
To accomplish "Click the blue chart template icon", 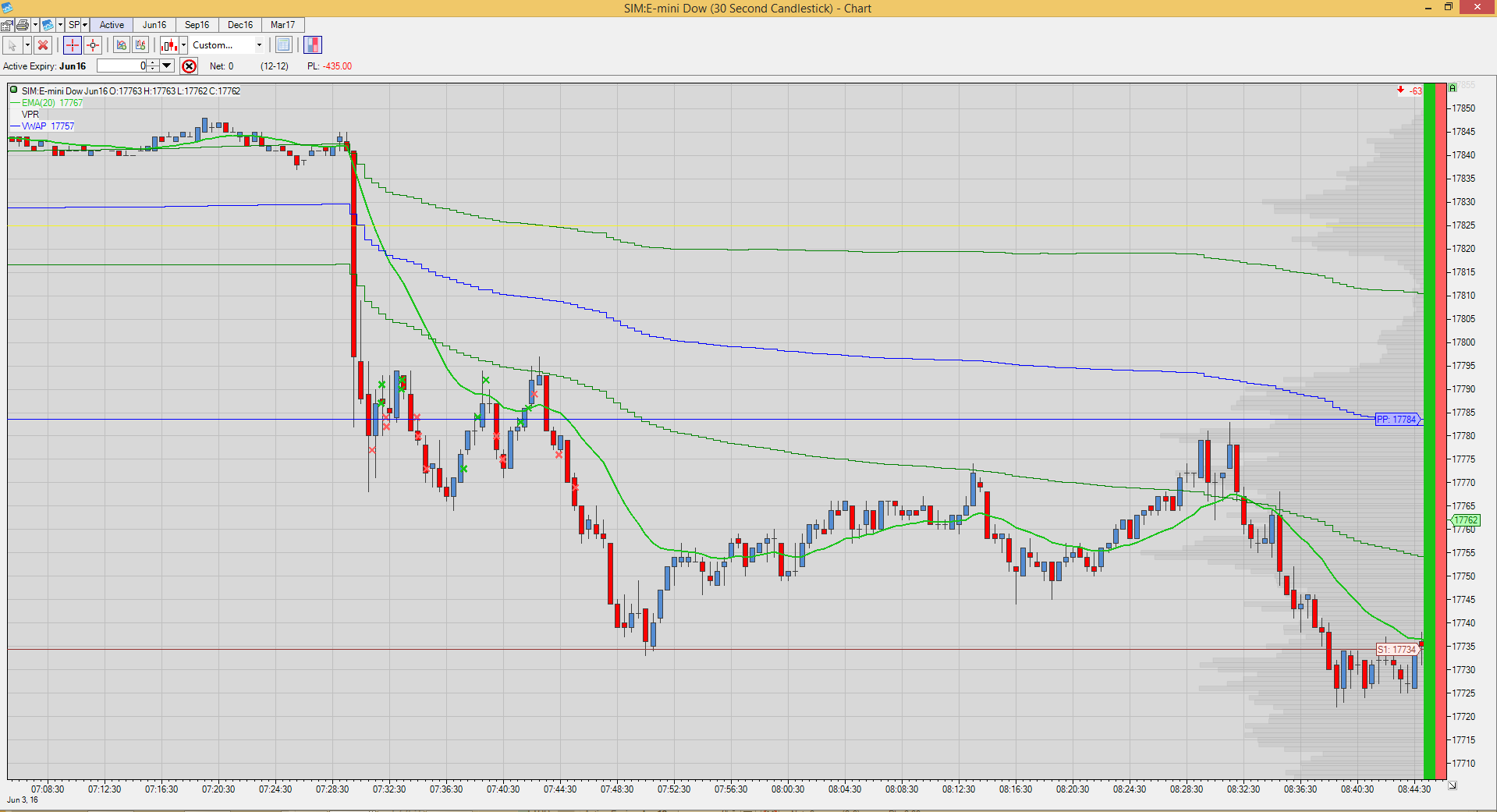I will (x=48, y=25).
